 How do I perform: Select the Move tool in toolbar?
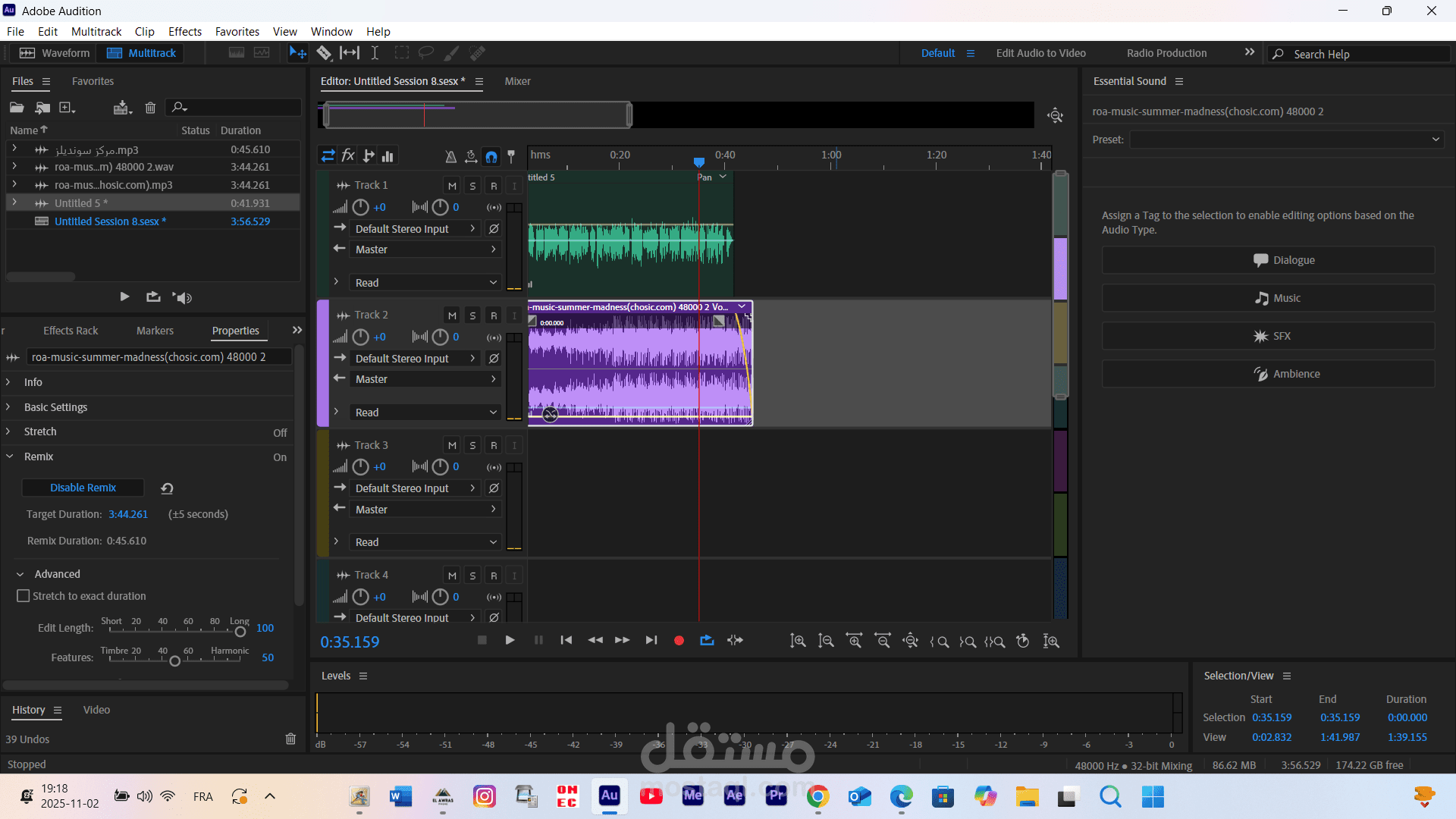tap(297, 53)
